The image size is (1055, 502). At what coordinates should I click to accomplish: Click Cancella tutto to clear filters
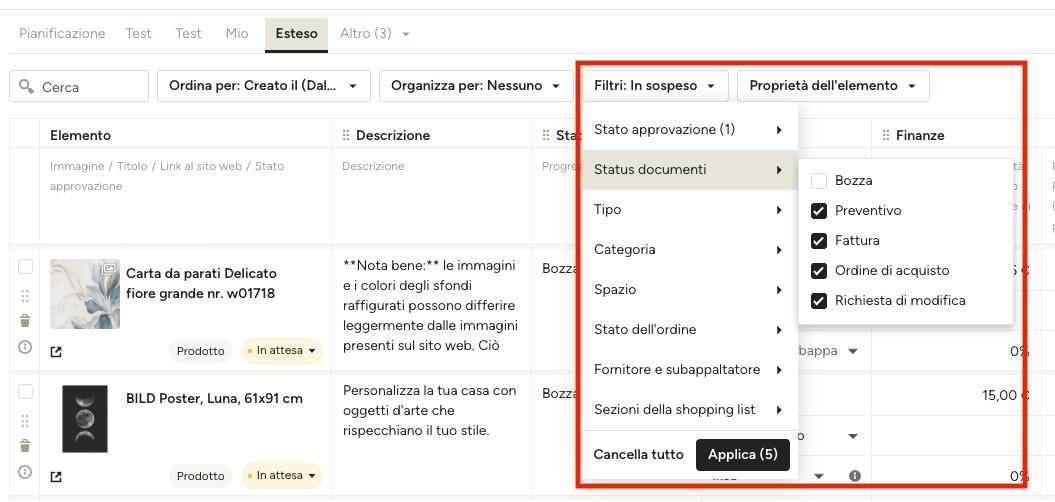[x=639, y=455]
